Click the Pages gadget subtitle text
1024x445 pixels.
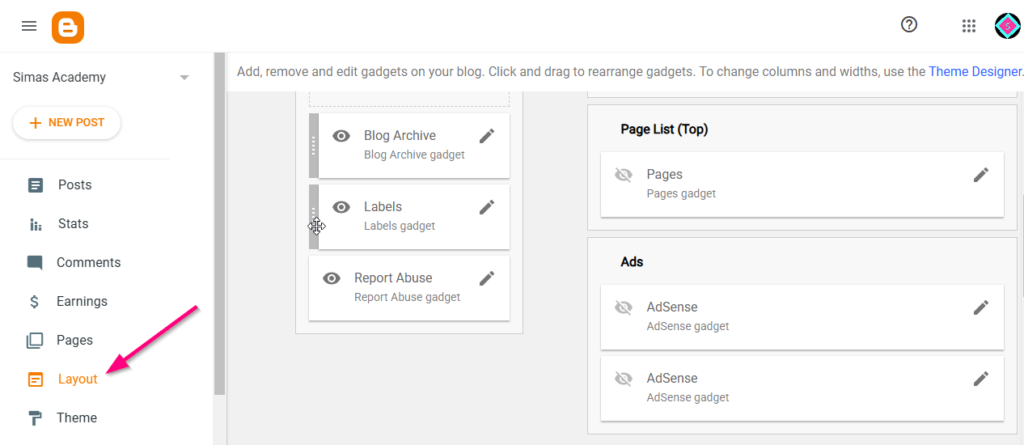(x=681, y=193)
